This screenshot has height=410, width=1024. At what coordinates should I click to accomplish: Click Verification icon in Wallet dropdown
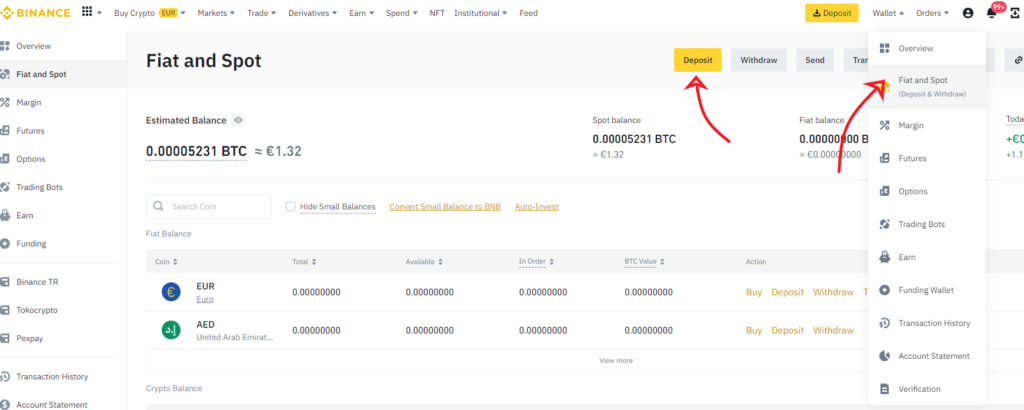coord(885,389)
